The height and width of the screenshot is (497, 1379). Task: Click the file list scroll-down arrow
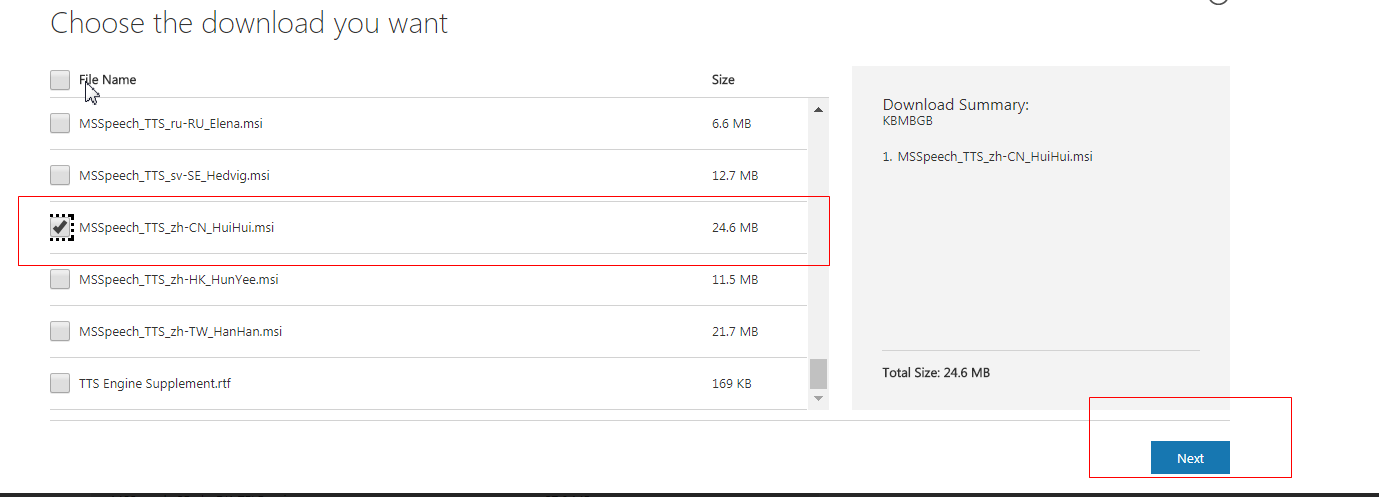(819, 399)
